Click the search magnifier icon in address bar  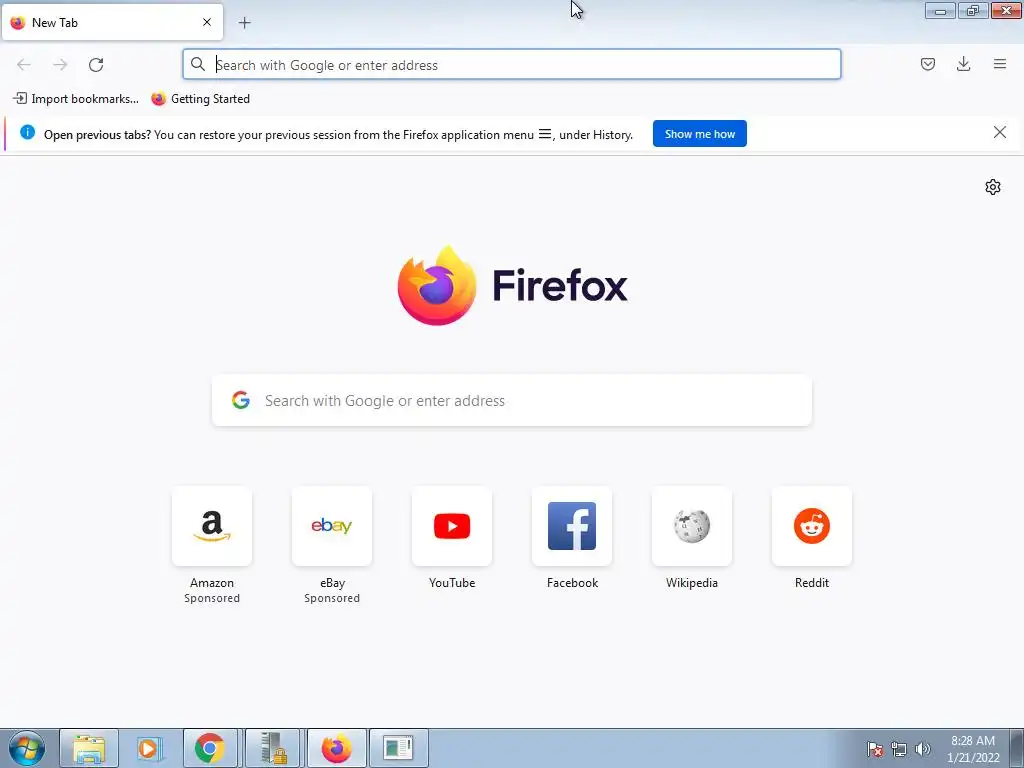coord(198,64)
